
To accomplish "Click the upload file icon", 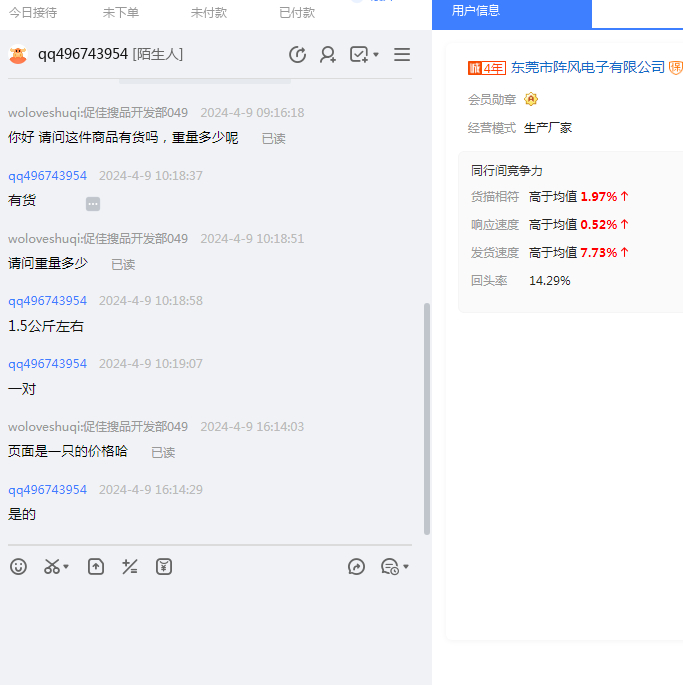I will [x=96, y=567].
